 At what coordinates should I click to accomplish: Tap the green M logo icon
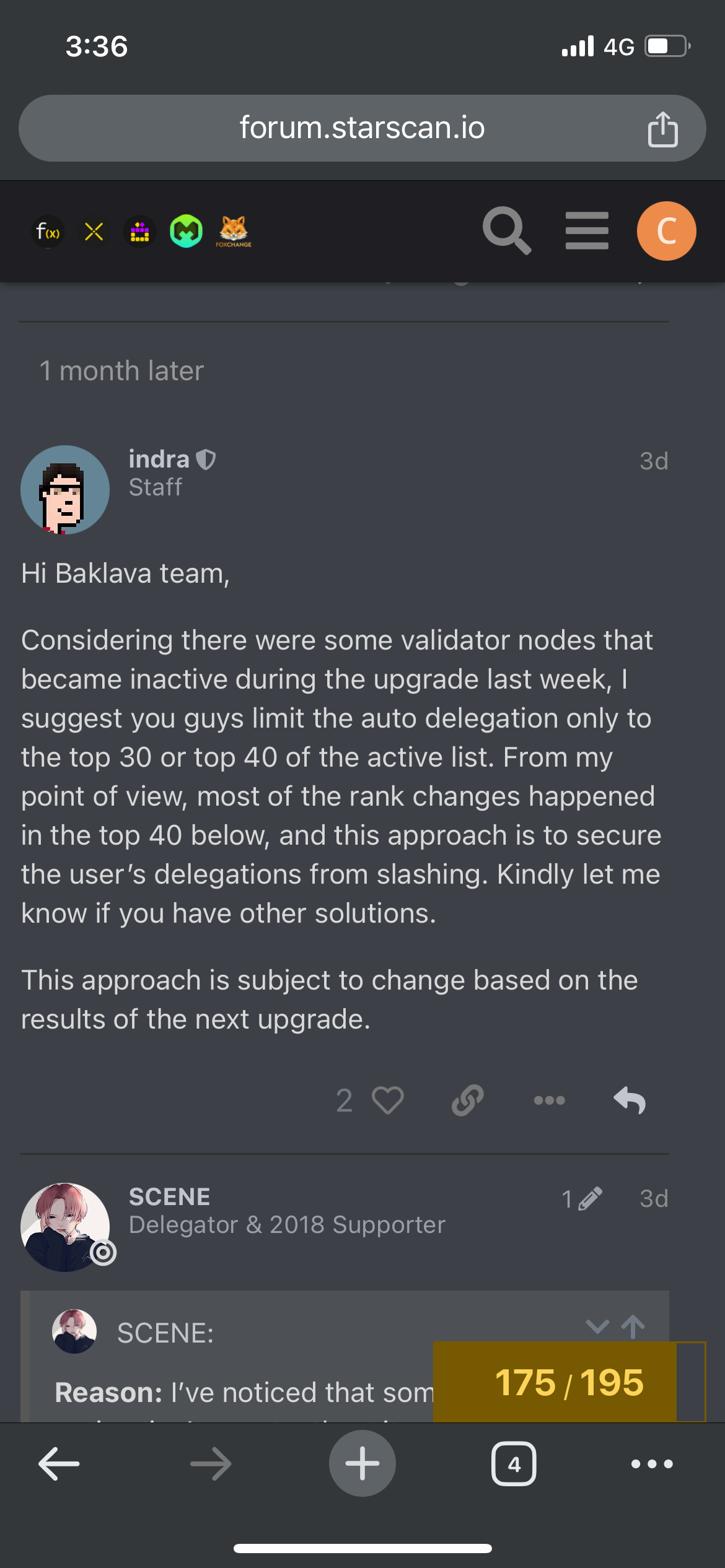(x=187, y=232)
